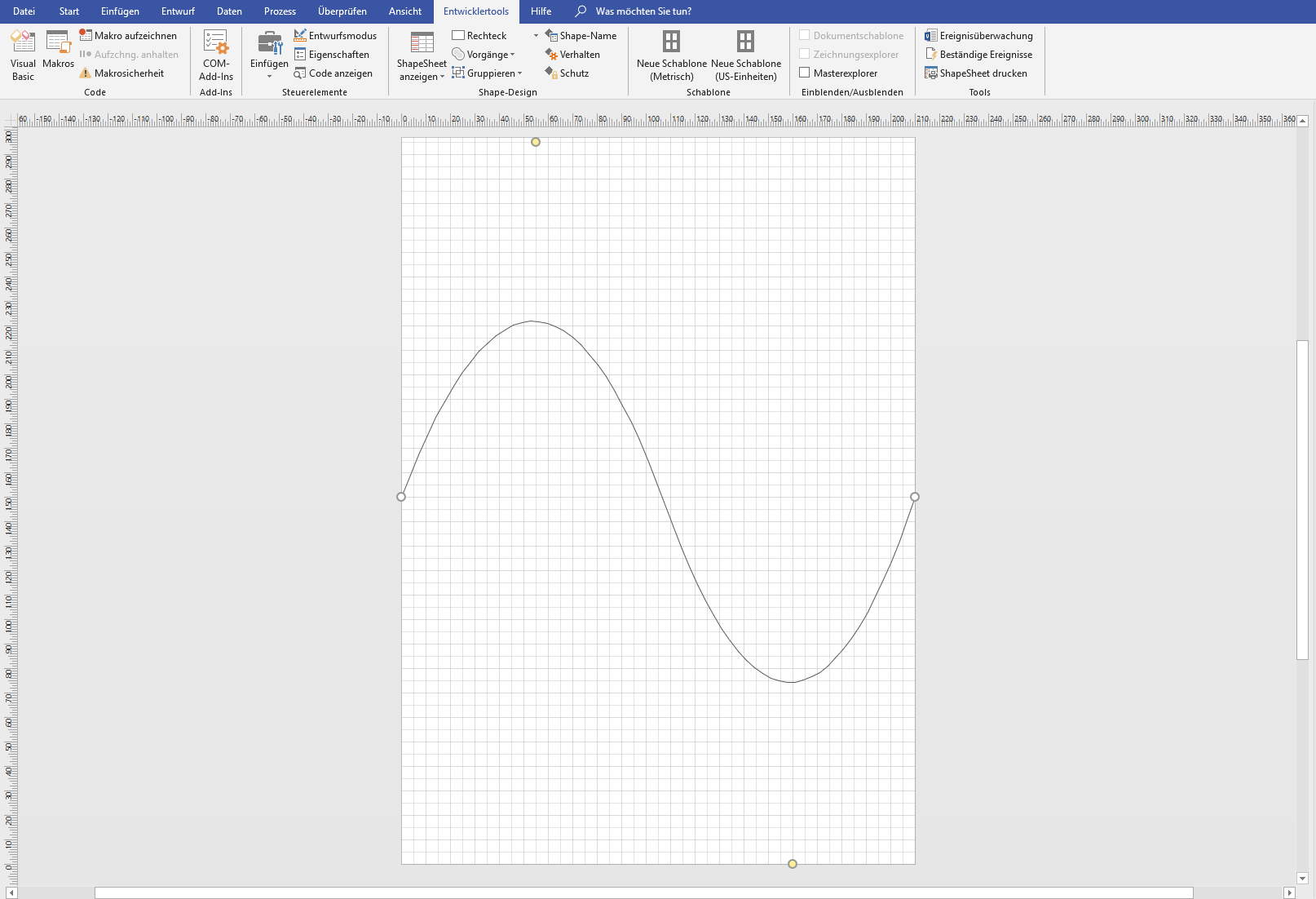The height and width of the screenshot is (899, 1316).
Task: Click Code anzeigen
Action: [333, 73]
